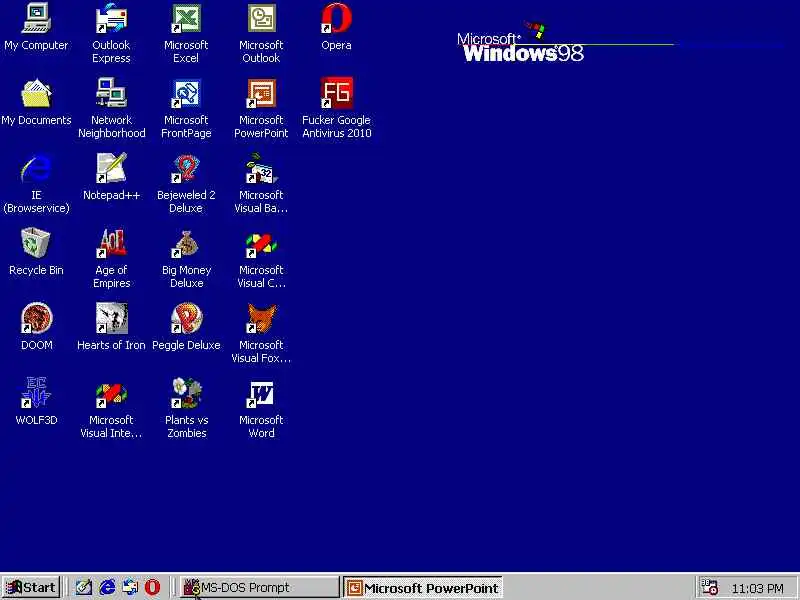This screenshot has width=800, height=600.
Task: Click the Task Scheduler system tray icon
Action: coord(709,587)
